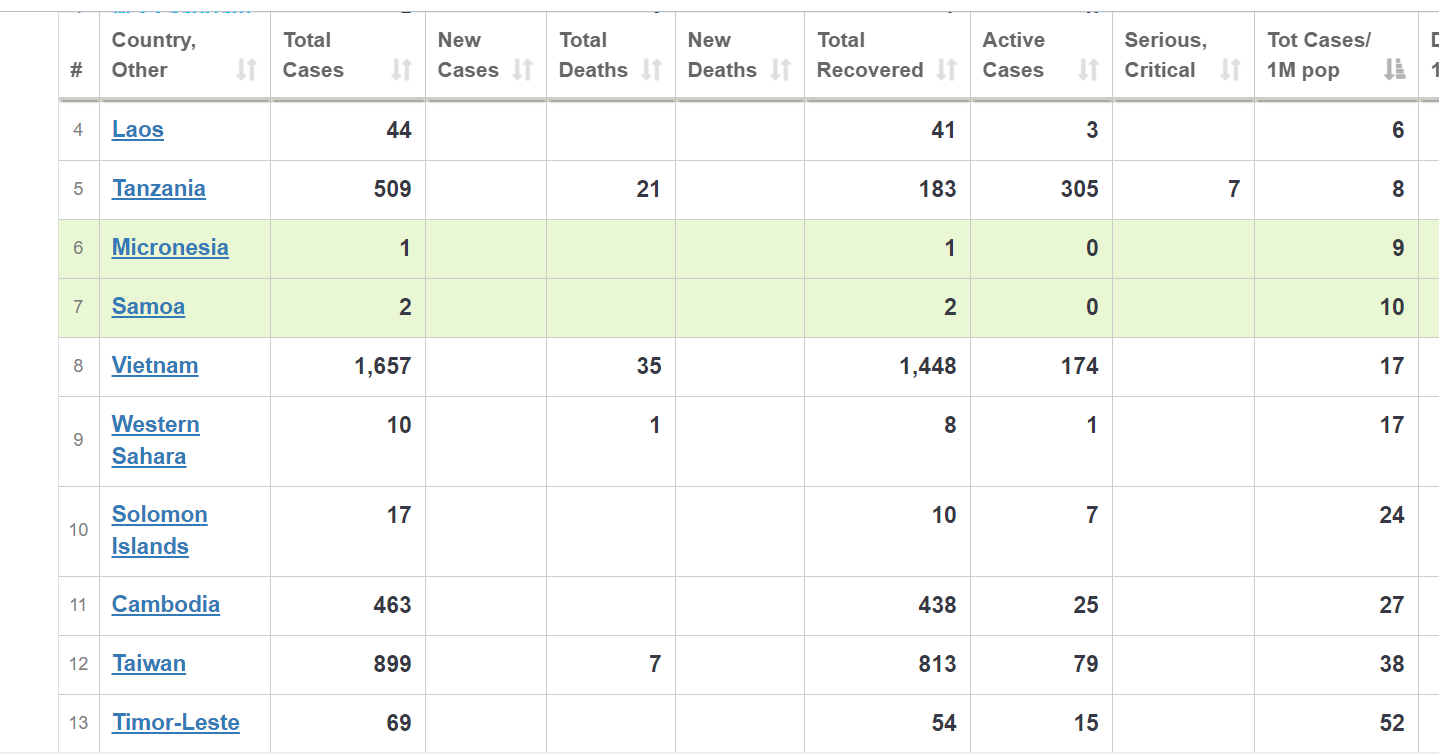Viewport: 1439px width, 754px height.
Task: Sort by Total Deaths arrows icon
Action: 651,70
